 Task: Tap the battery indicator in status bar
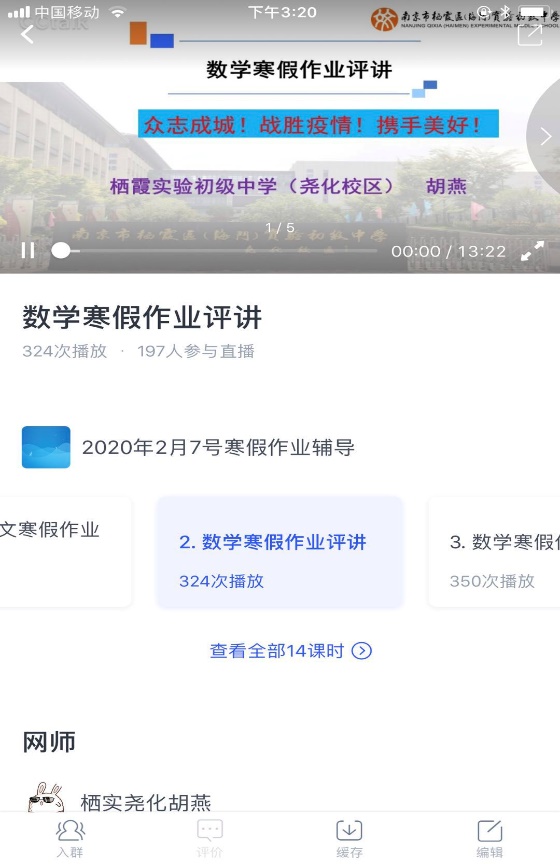(535, 11)
